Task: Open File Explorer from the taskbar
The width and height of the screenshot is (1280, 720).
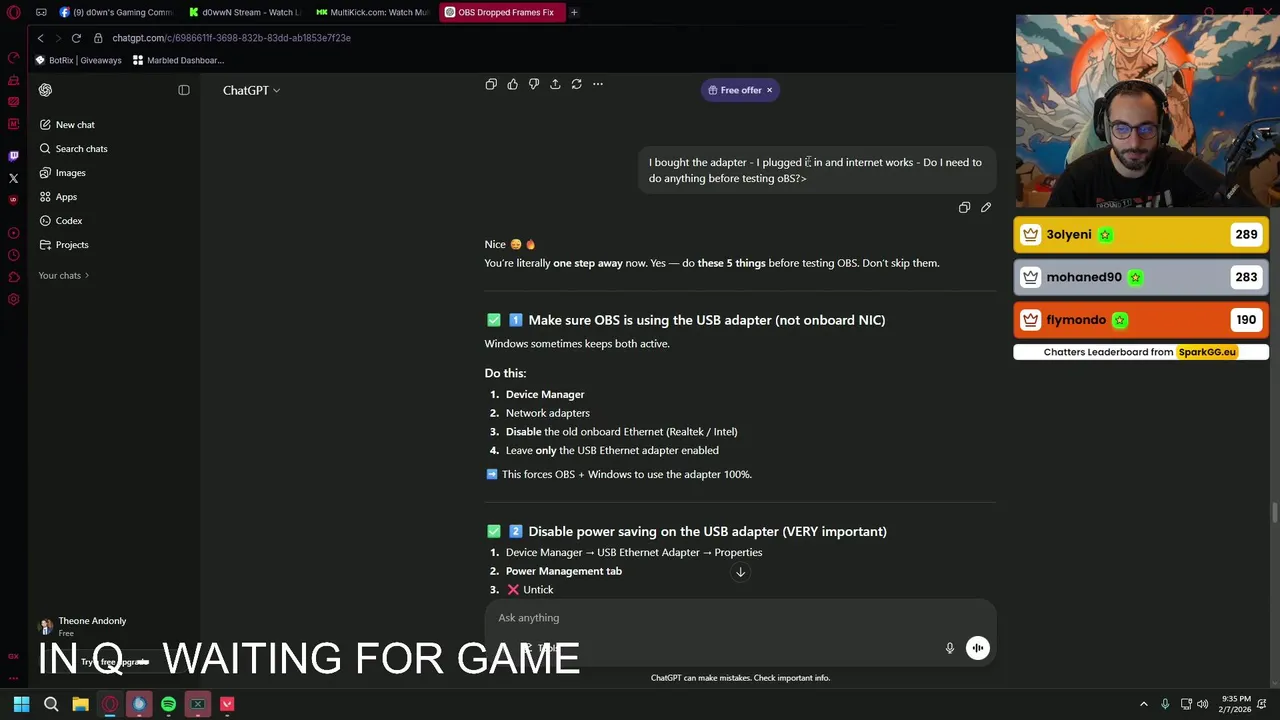Action: pyautogui.click(x=80, y=704)
